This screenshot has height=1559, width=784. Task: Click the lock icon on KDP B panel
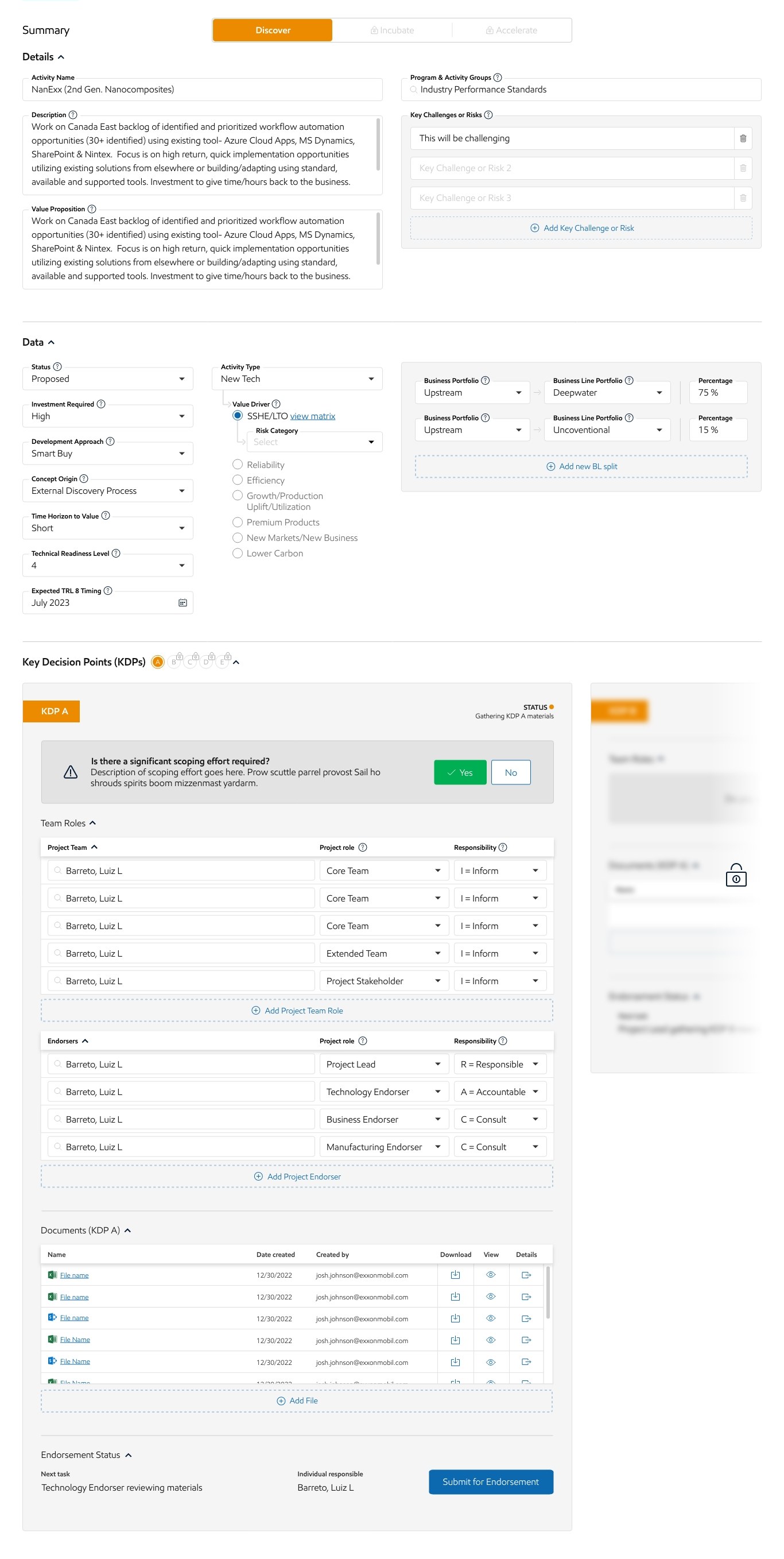[736, 875]
